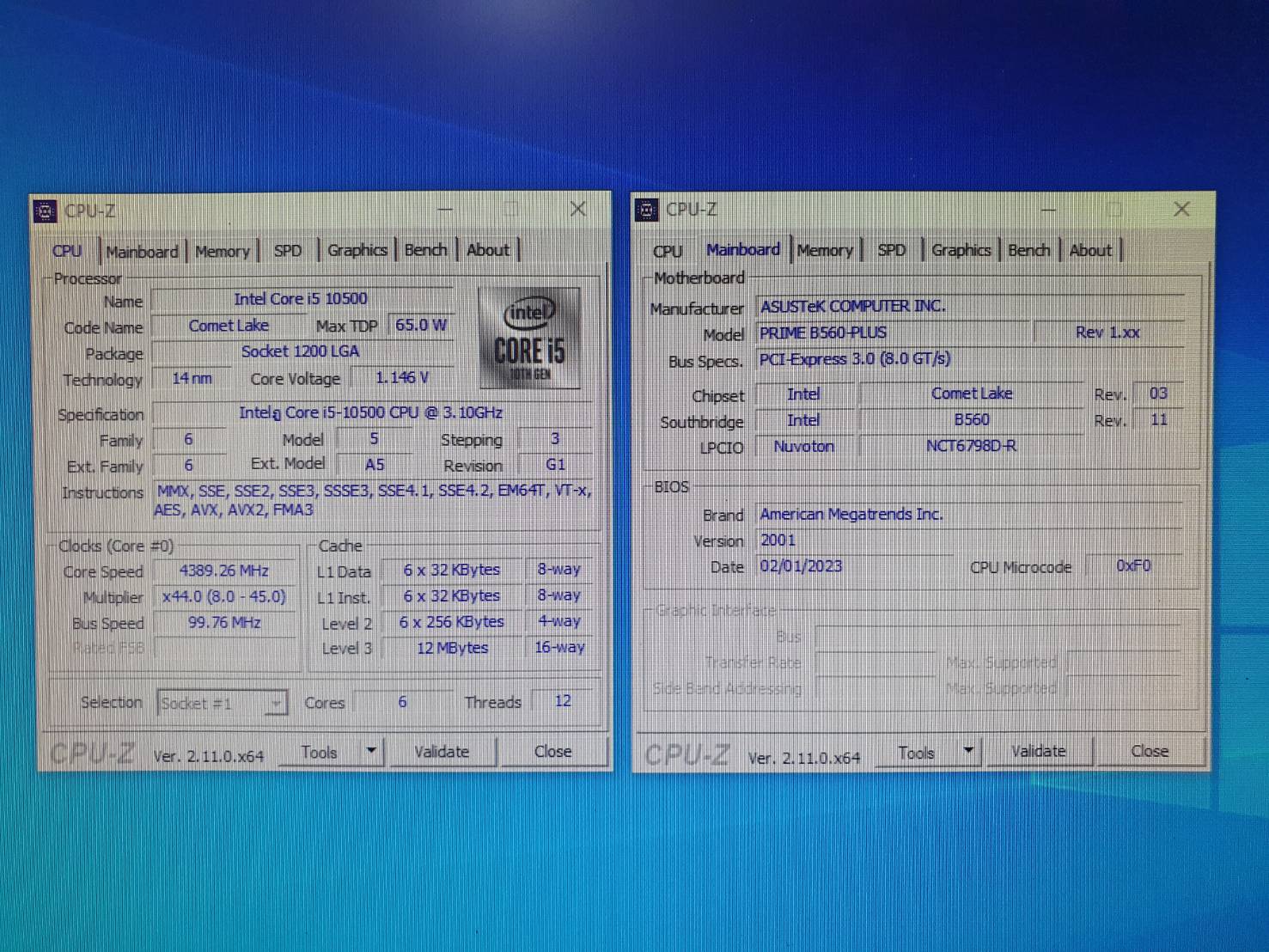Image resolution: width=1269 pixels, height=952 pixels.
Task: Open the Mainboard tab in left window
Action: point(142,252)
